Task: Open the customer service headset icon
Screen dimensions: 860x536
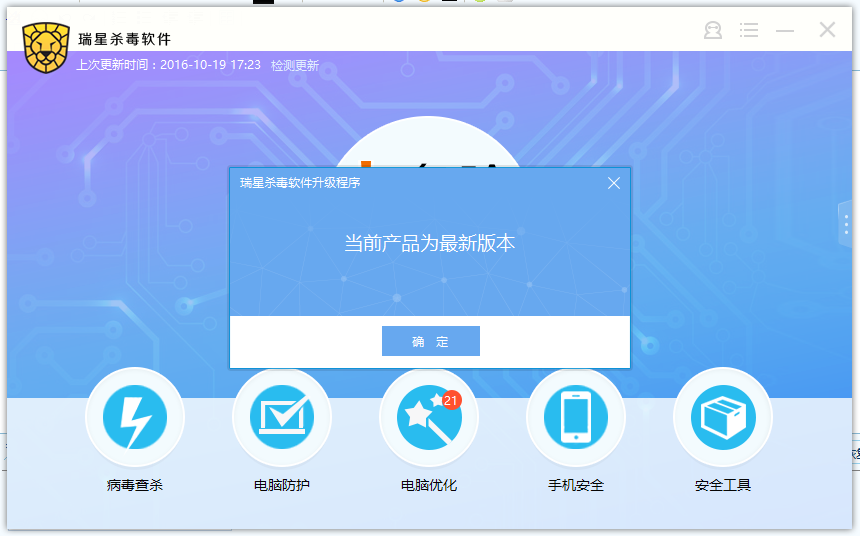Action: pos(713,30)
